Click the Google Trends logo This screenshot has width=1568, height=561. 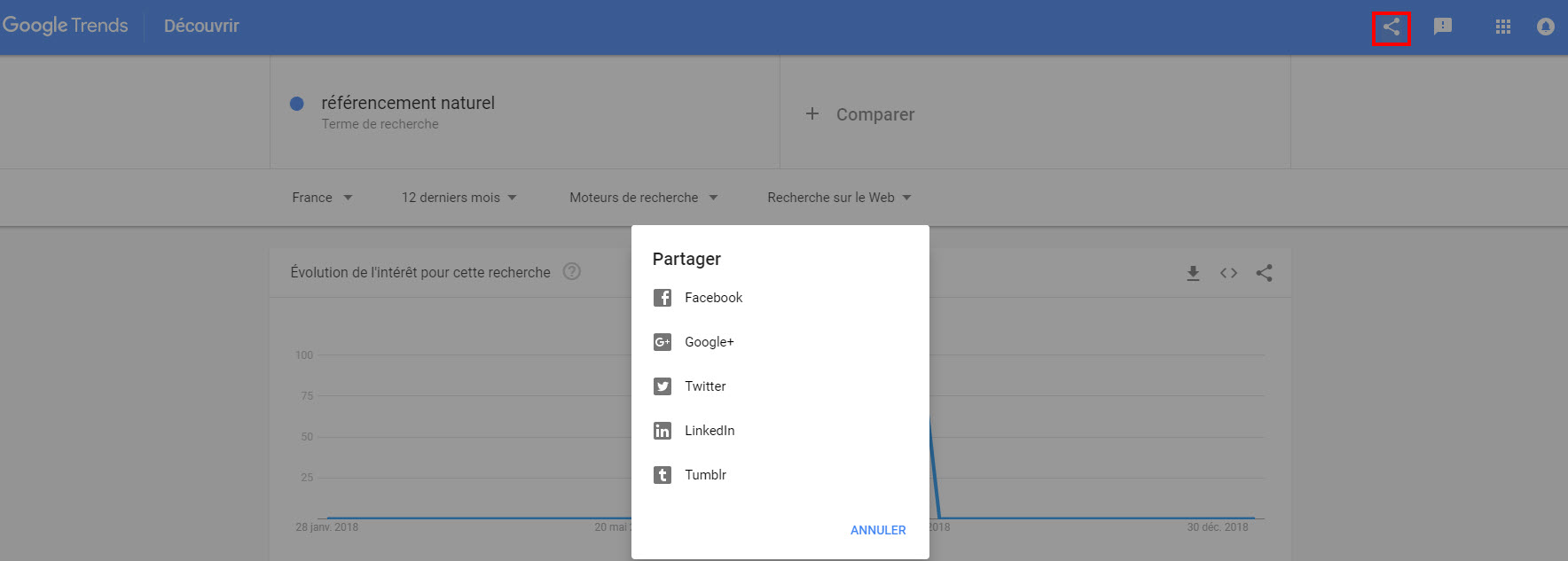click(66, 26)
